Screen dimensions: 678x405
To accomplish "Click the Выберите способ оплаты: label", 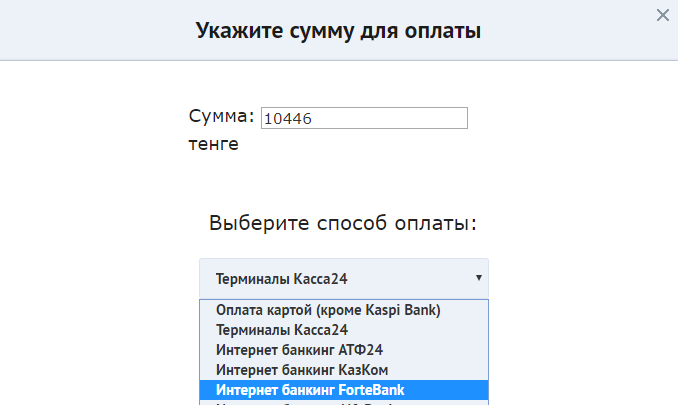I will point(343,223).
